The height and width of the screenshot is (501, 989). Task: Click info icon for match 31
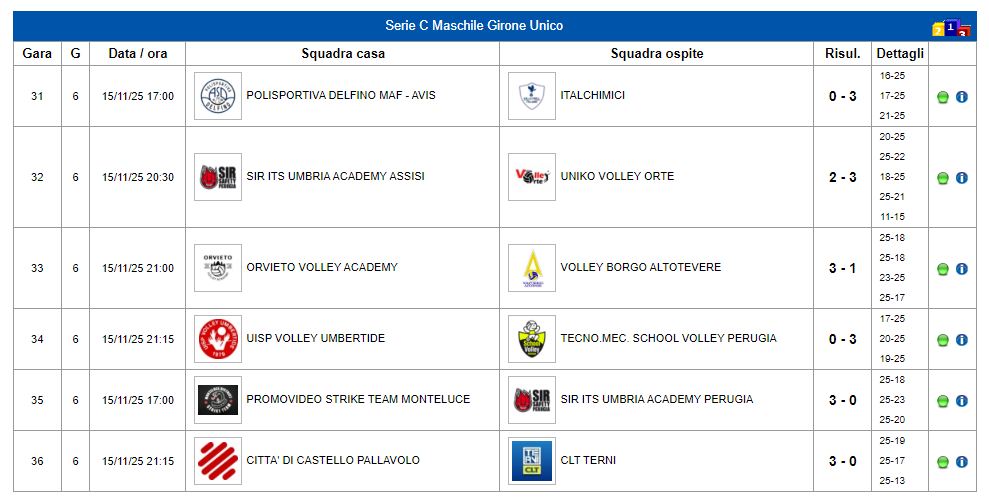[x=962, y=97]
